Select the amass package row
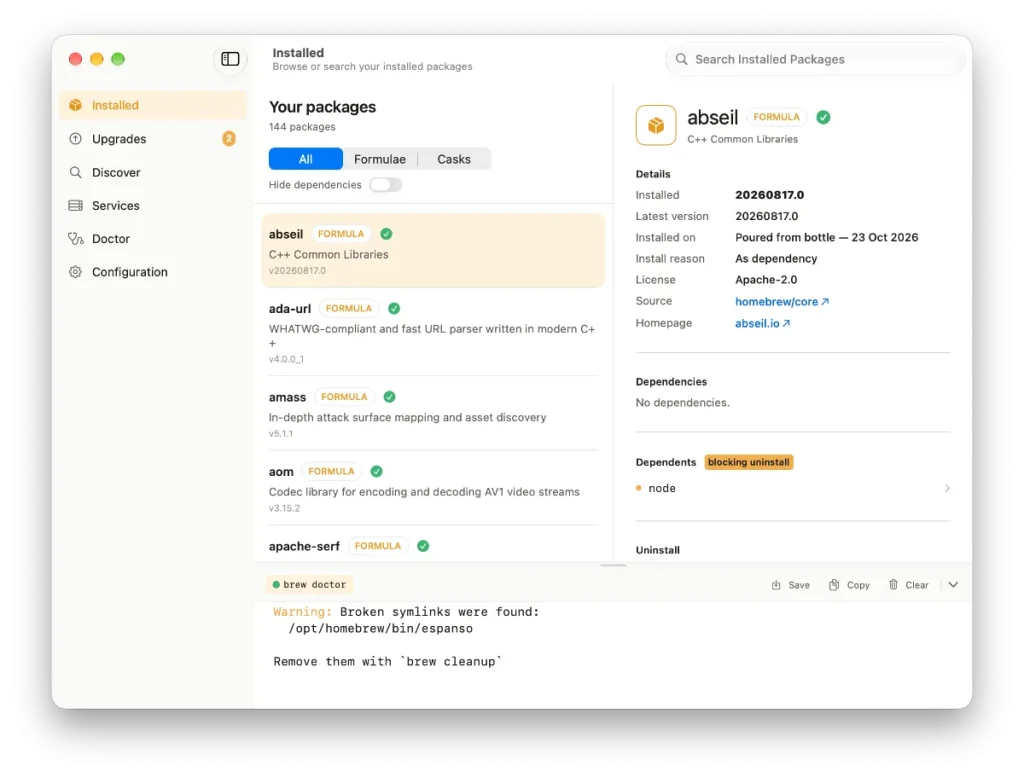Screen dimensions: 1024x777 pyautogui.click(x=433, y=414)
